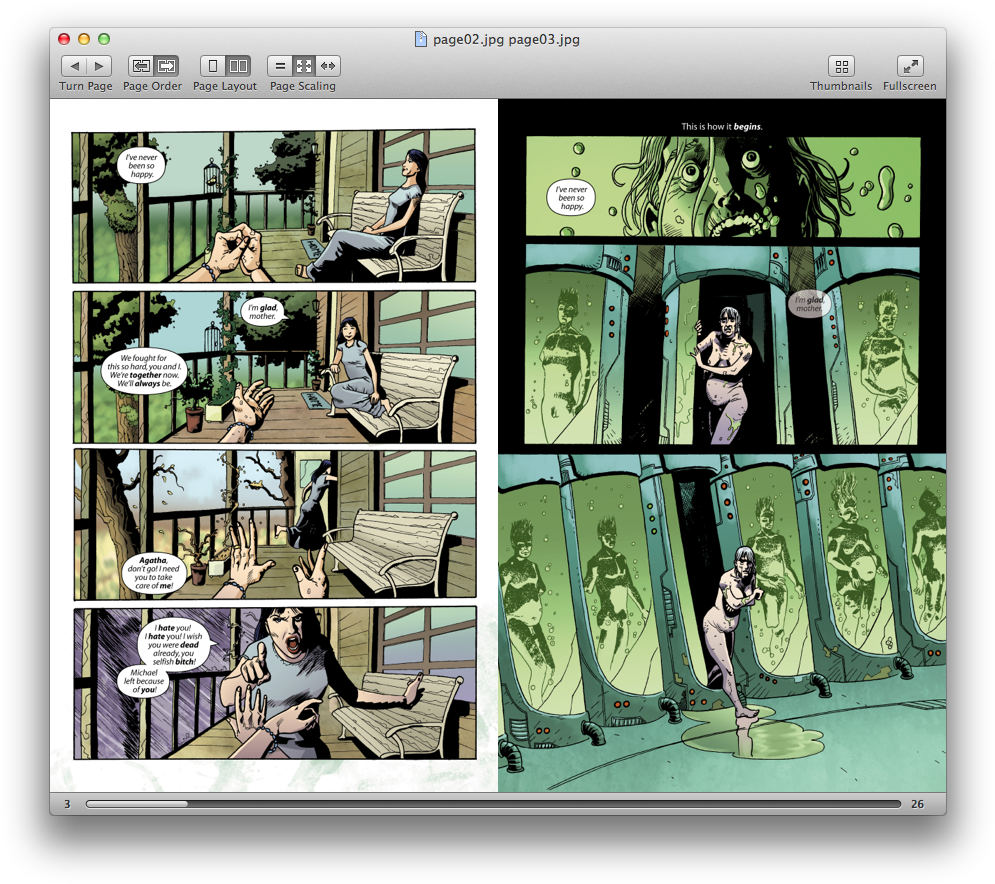Viewport: 995px width, 884px height.
Task: Click the bottom green tank-room panel on right page
Action: (722, 623)
